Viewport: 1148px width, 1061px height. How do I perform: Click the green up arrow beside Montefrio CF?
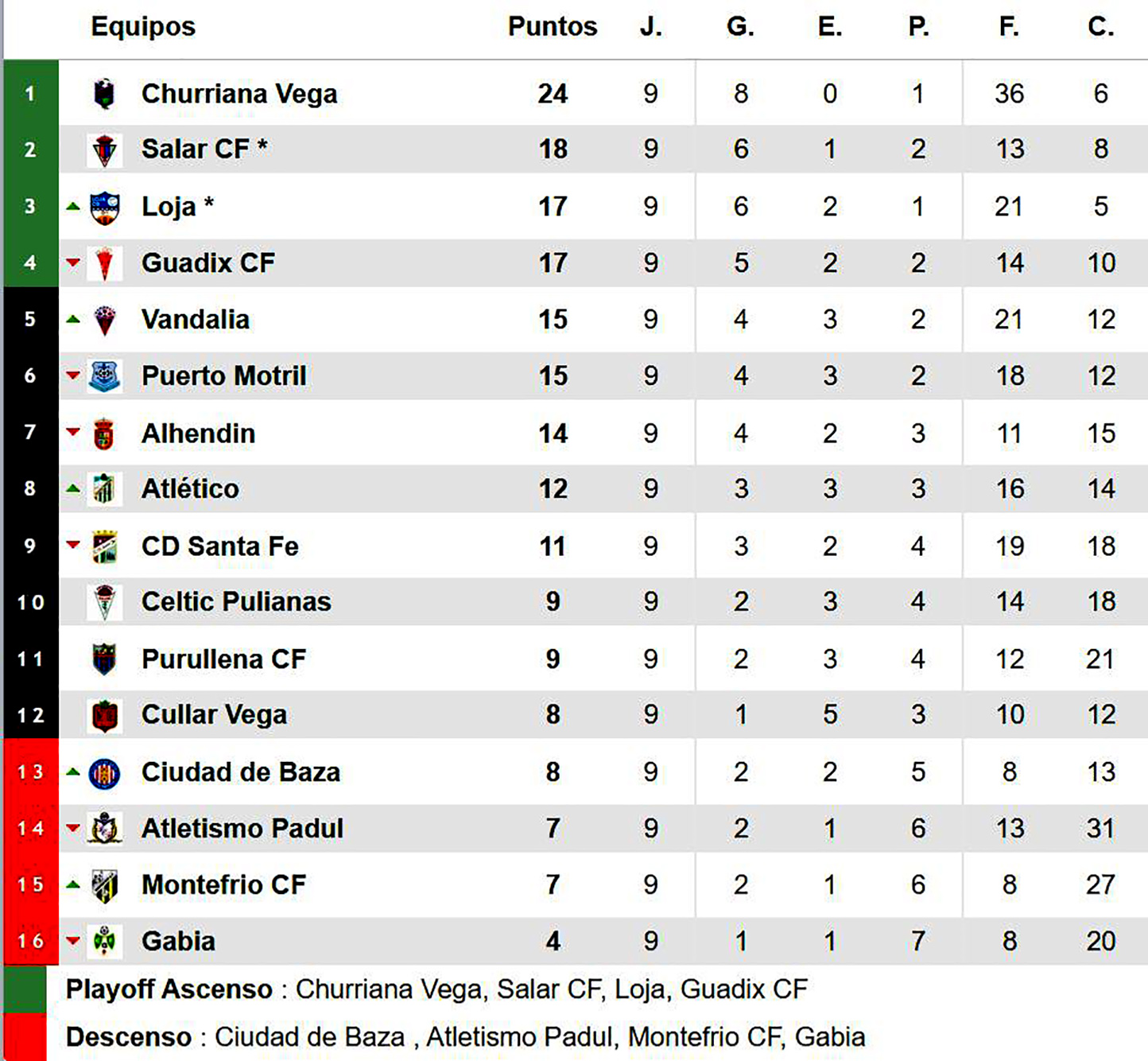pyautogui.click(x=73, y=884)
